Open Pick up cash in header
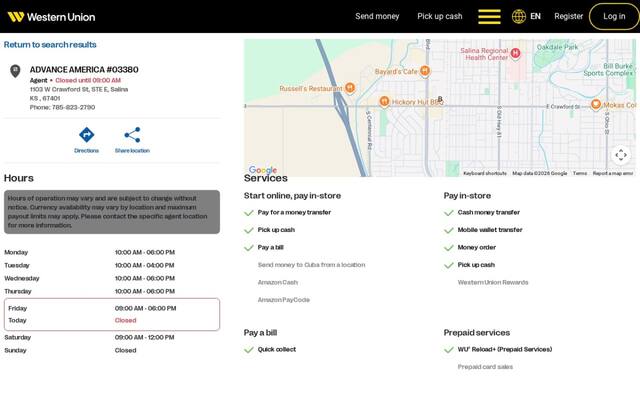Image resolution: width=640 pixels, height=400 pixels. click(440, 16)
